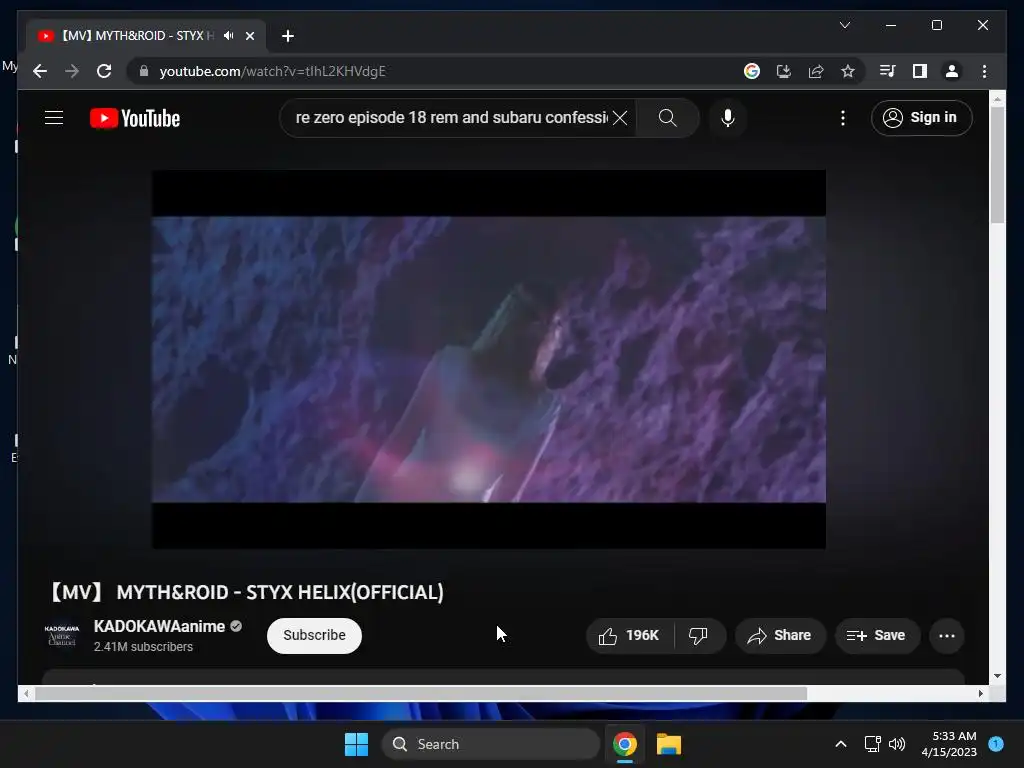Screen dimensions: 1024x768
Task: Open the notification badge in the tray
Action: pyautogui.click(x=996, y=743)
